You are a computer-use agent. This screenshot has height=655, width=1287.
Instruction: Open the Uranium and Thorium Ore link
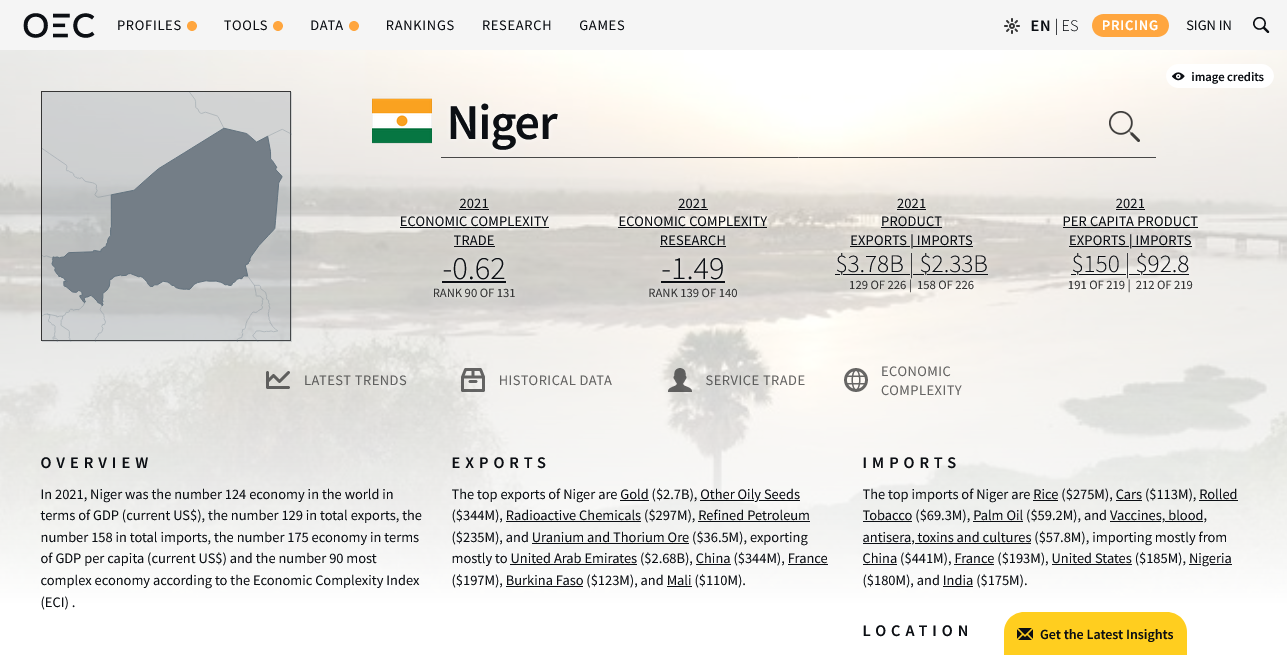click(610, 537)
